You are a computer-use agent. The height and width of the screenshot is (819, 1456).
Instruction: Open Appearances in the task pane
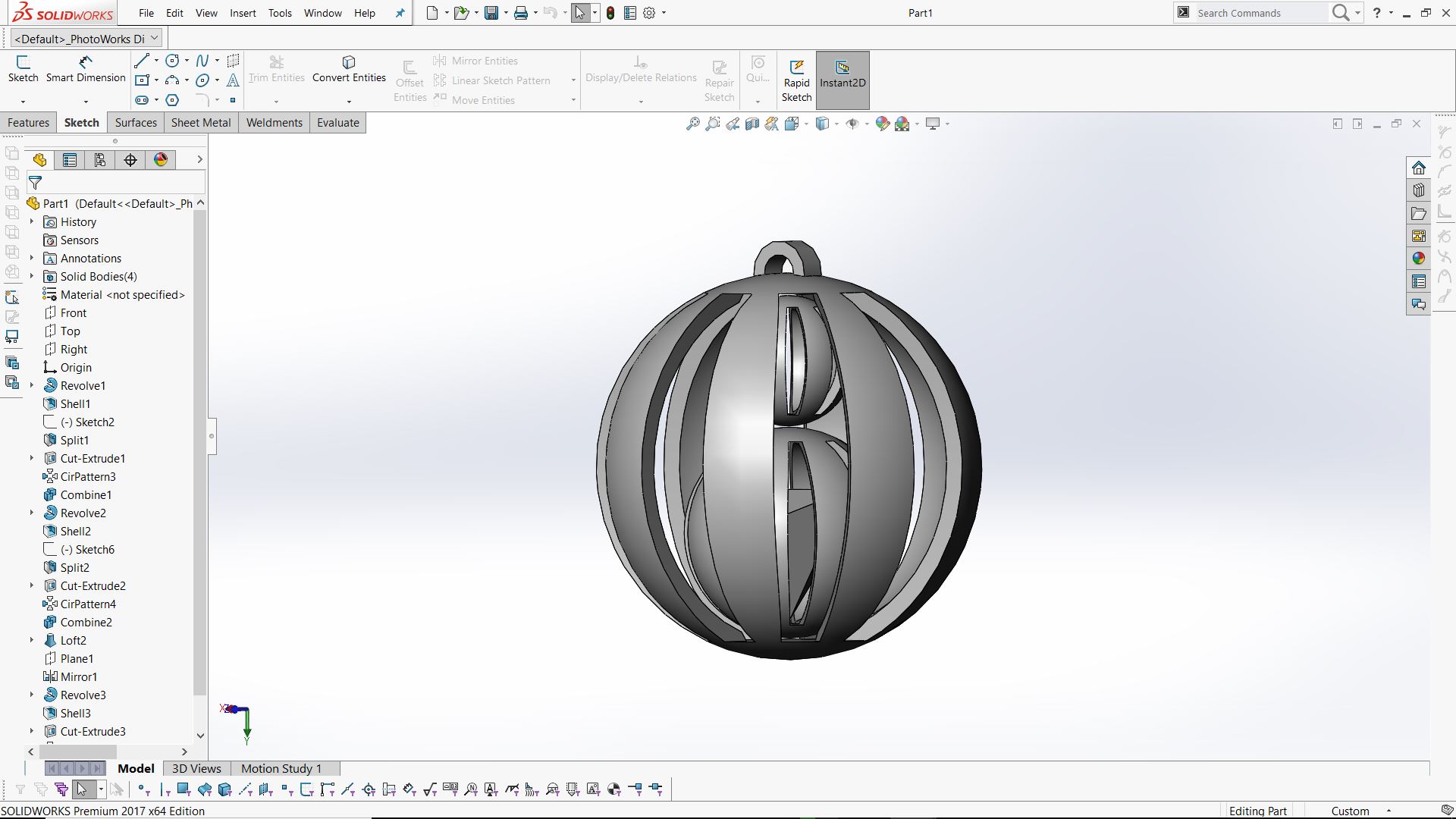click(x=1418, y=259)
